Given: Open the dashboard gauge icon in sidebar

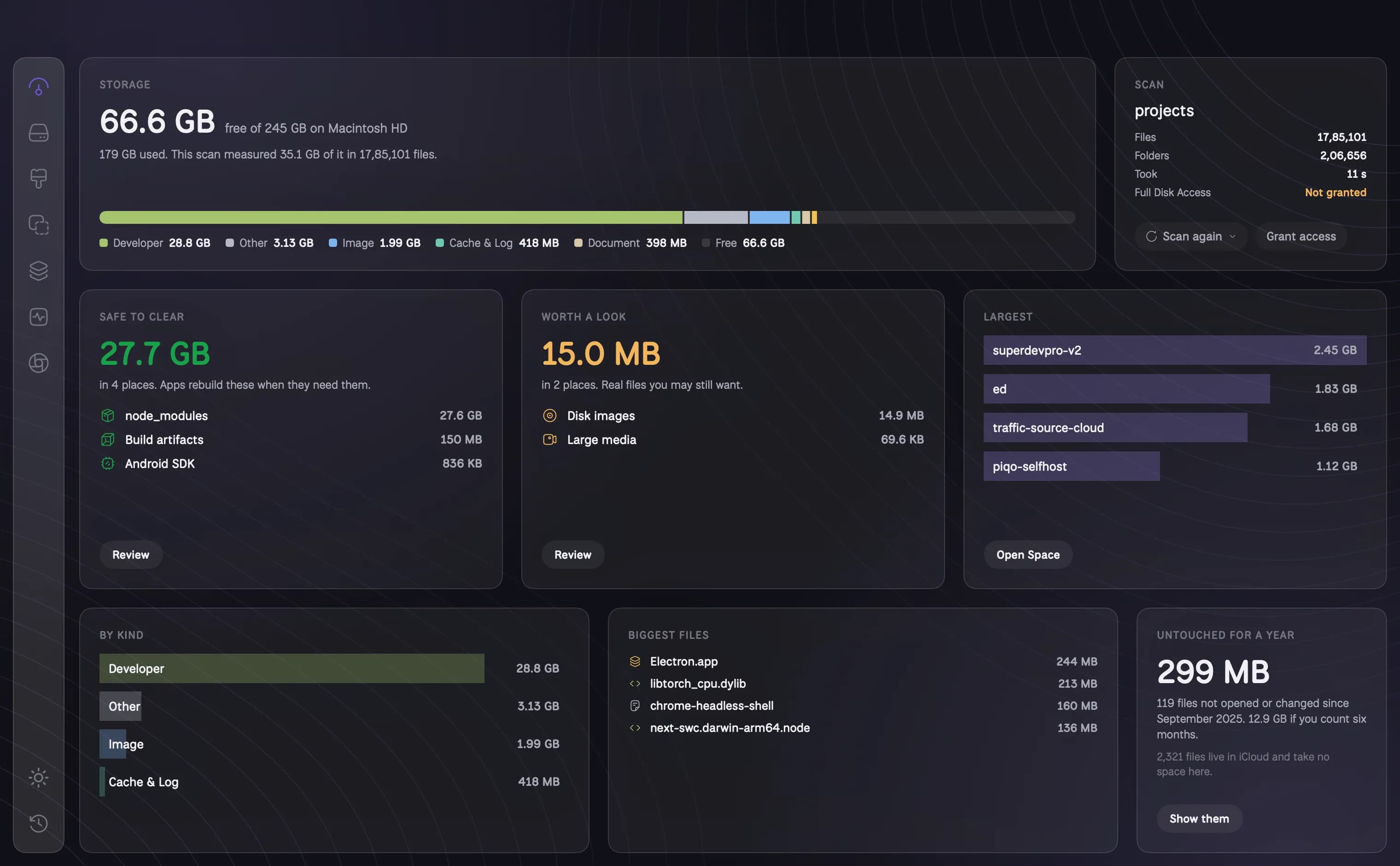Looking at the screenshot, I should (x=38, y=87).
